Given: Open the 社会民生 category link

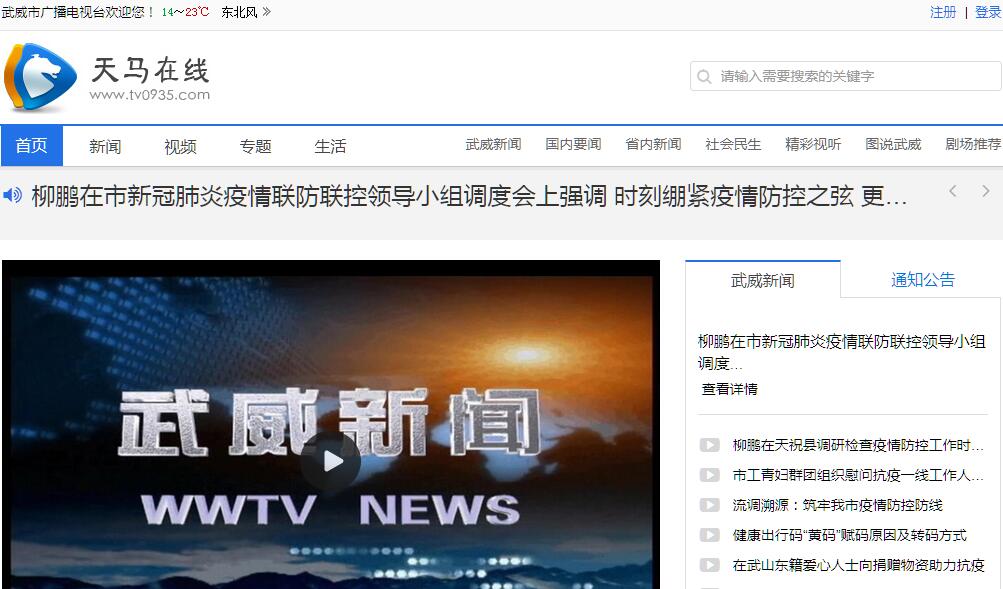Looking at the screenshot, I should (x=733, y=144).
